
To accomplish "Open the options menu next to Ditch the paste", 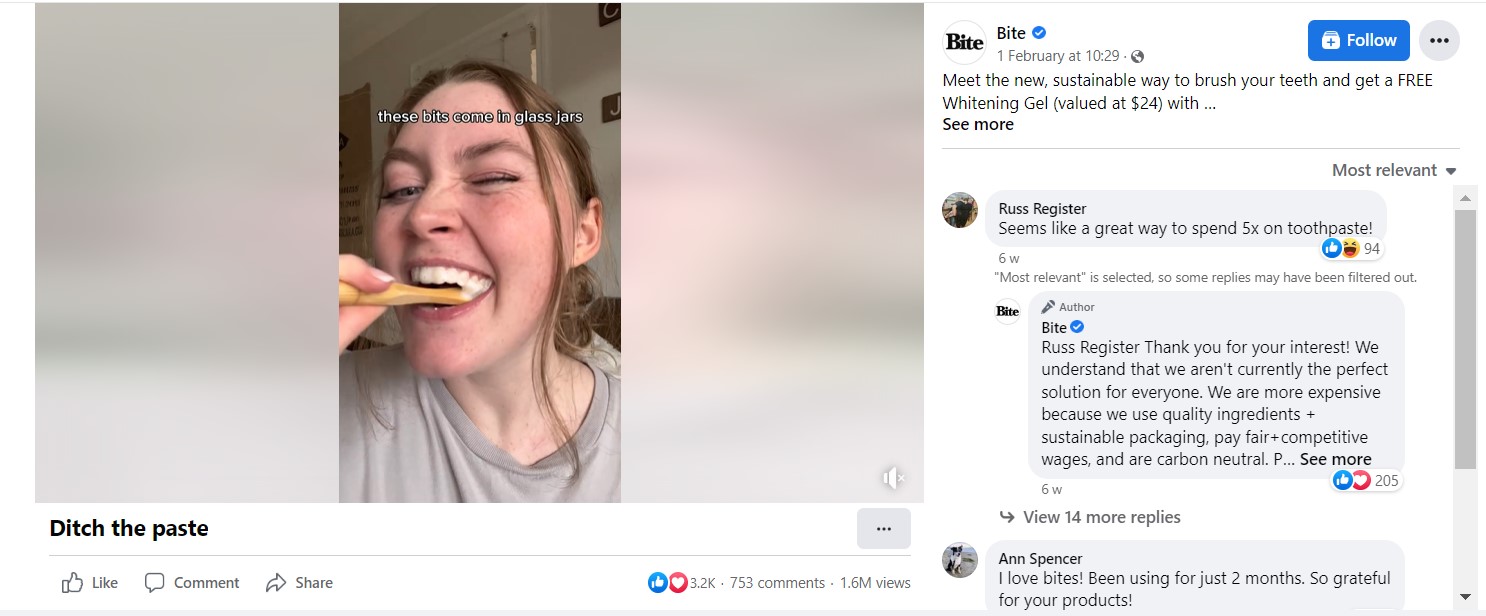I will (x=884, y=528).
